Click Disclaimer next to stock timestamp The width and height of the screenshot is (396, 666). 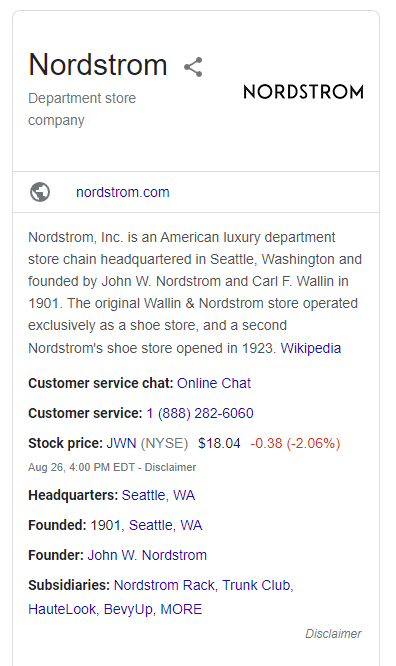tap(170, 467)
